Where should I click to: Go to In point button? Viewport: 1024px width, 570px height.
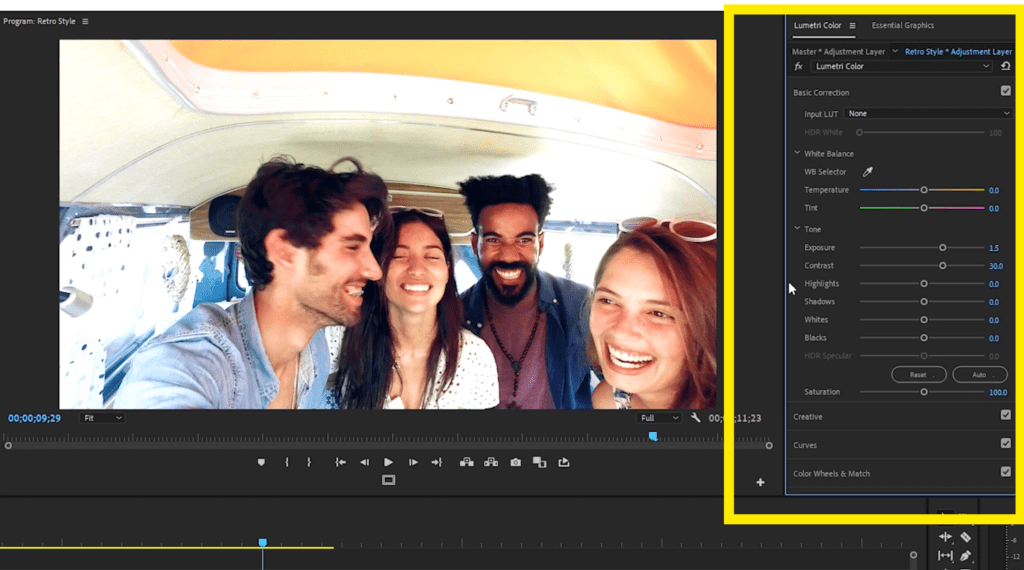click(x=340, y=462)
